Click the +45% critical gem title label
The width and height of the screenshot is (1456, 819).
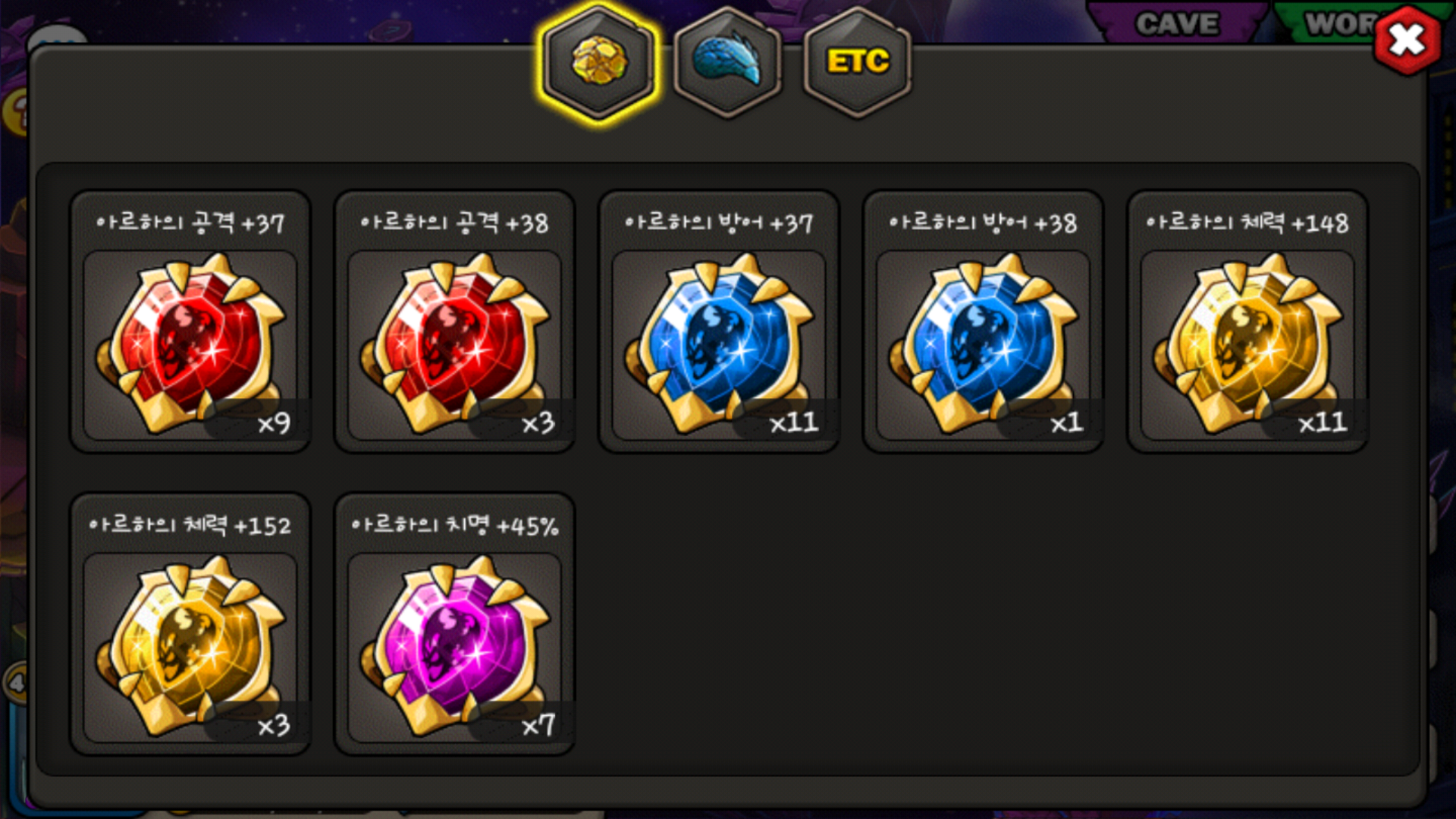coord(455,526)
